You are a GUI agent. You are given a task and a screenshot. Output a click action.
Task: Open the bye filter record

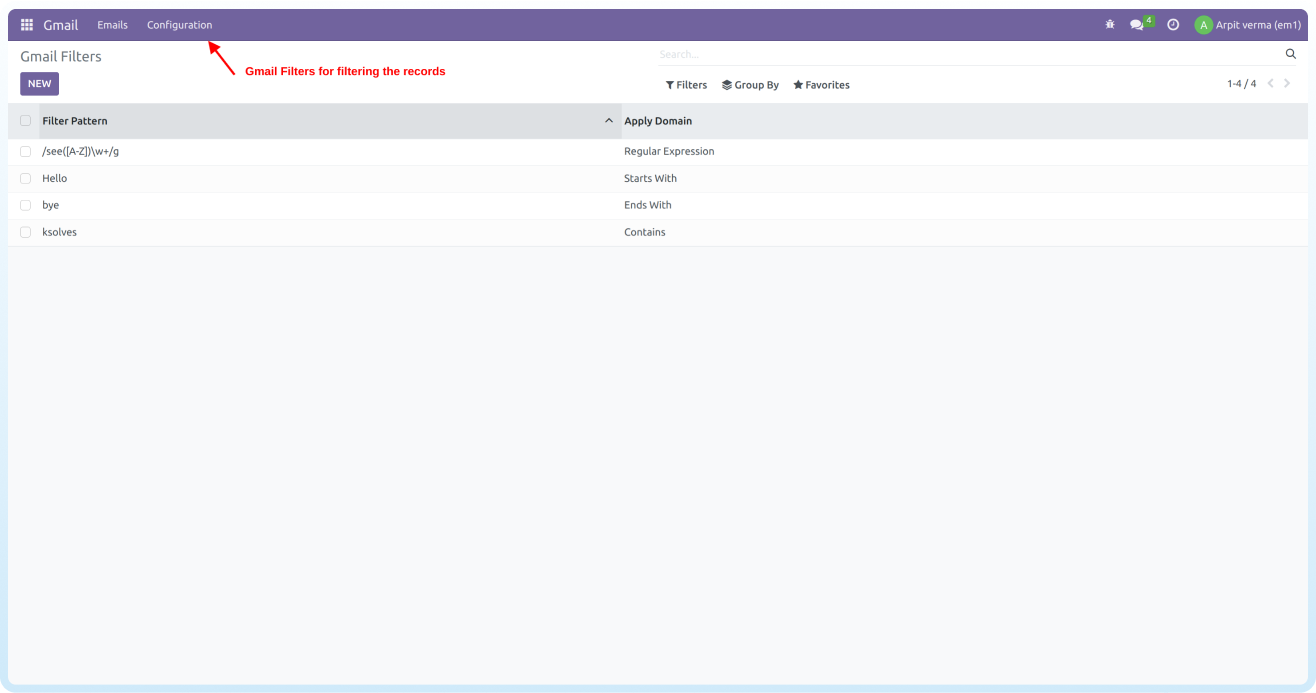[x=51, y=205]
